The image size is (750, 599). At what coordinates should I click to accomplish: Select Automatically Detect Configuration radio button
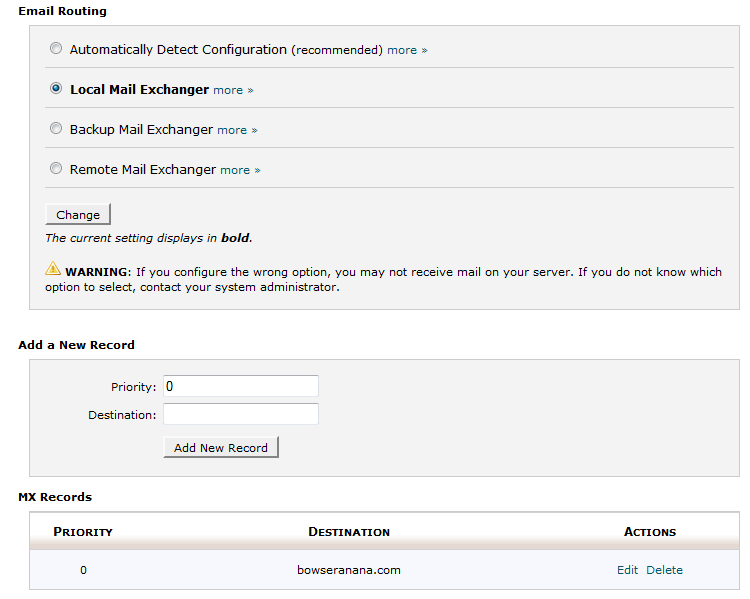pyautogui.click(x=56, y=48)
